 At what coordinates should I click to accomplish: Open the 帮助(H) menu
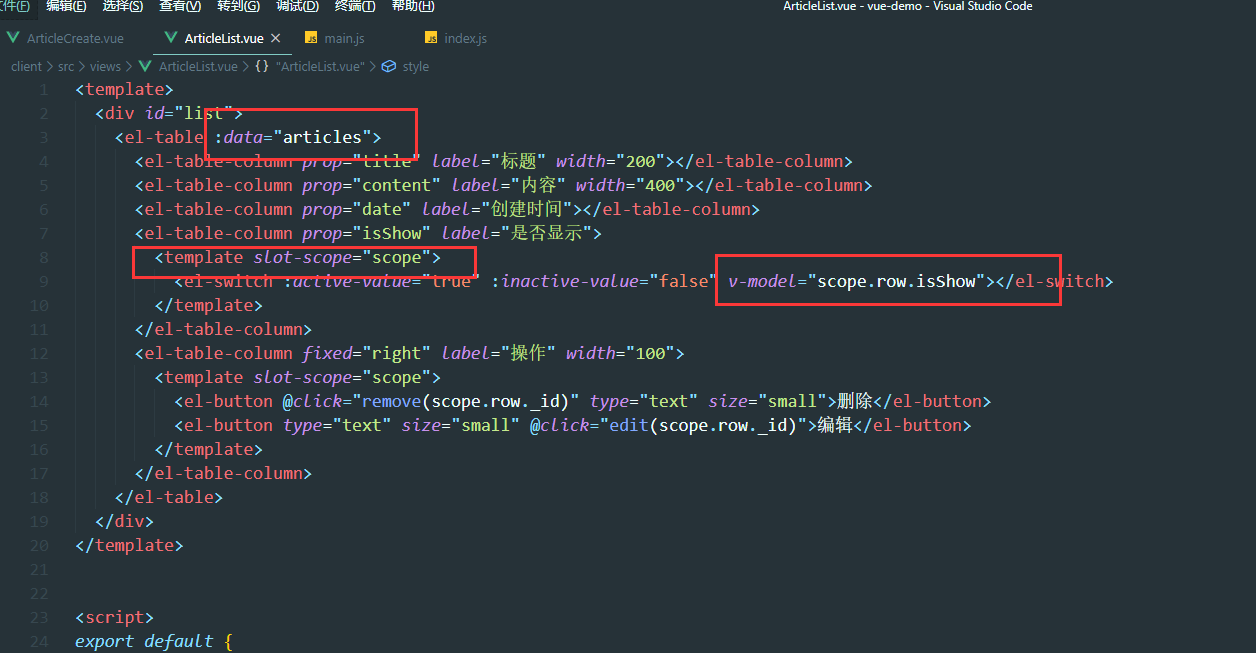click(x=413, y=6)
